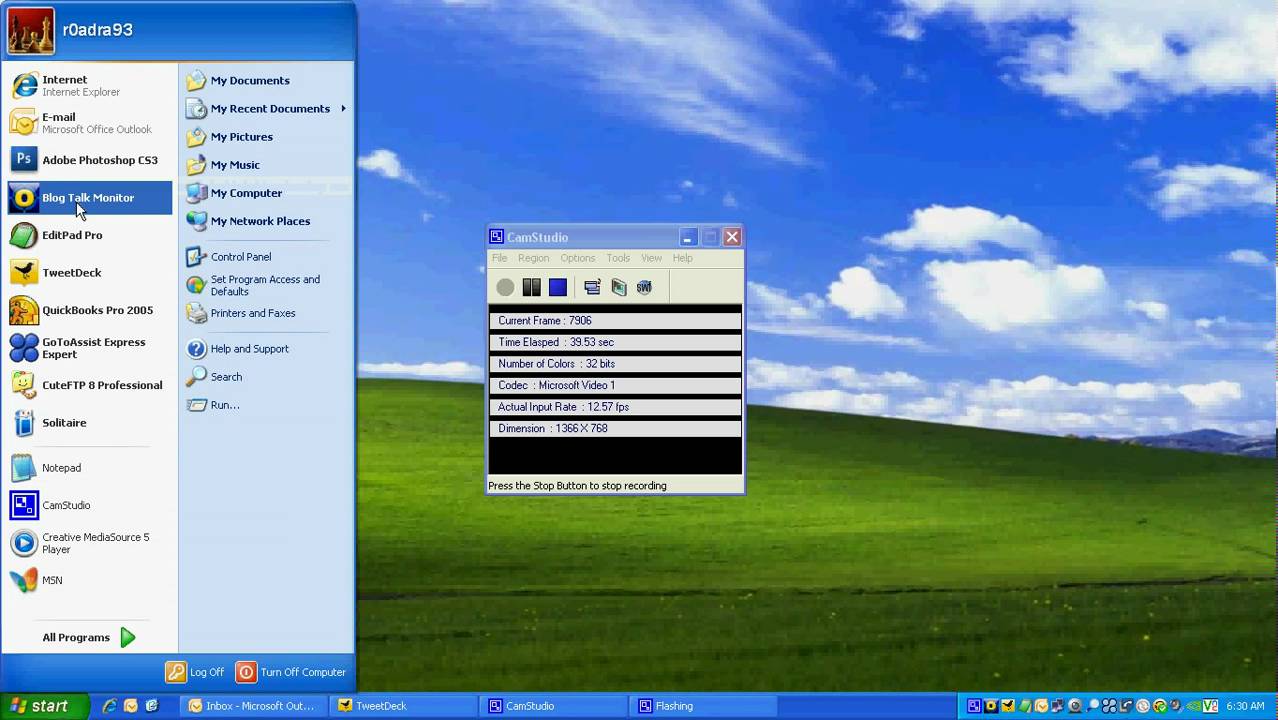
Task: Open Creative MediaSource 5 Player
Action: pyautogui.click(x=89, y=543)
